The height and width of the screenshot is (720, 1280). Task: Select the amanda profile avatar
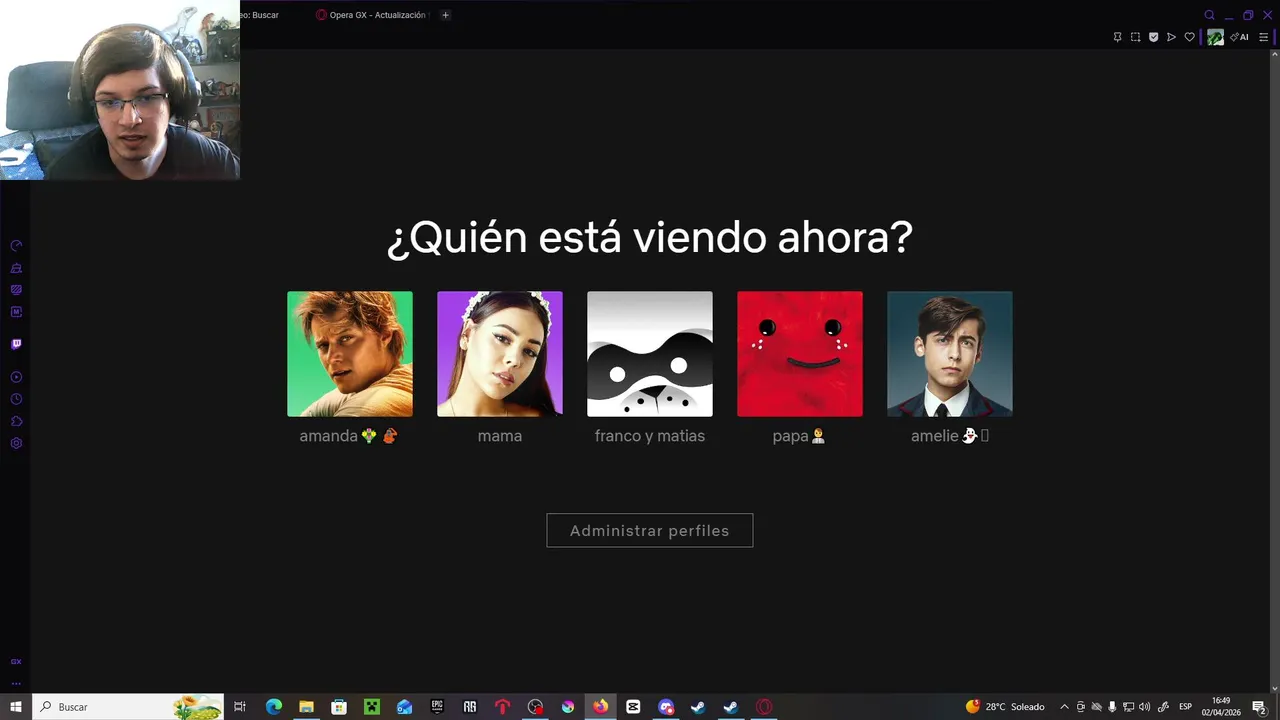click(x=350, y=354)
